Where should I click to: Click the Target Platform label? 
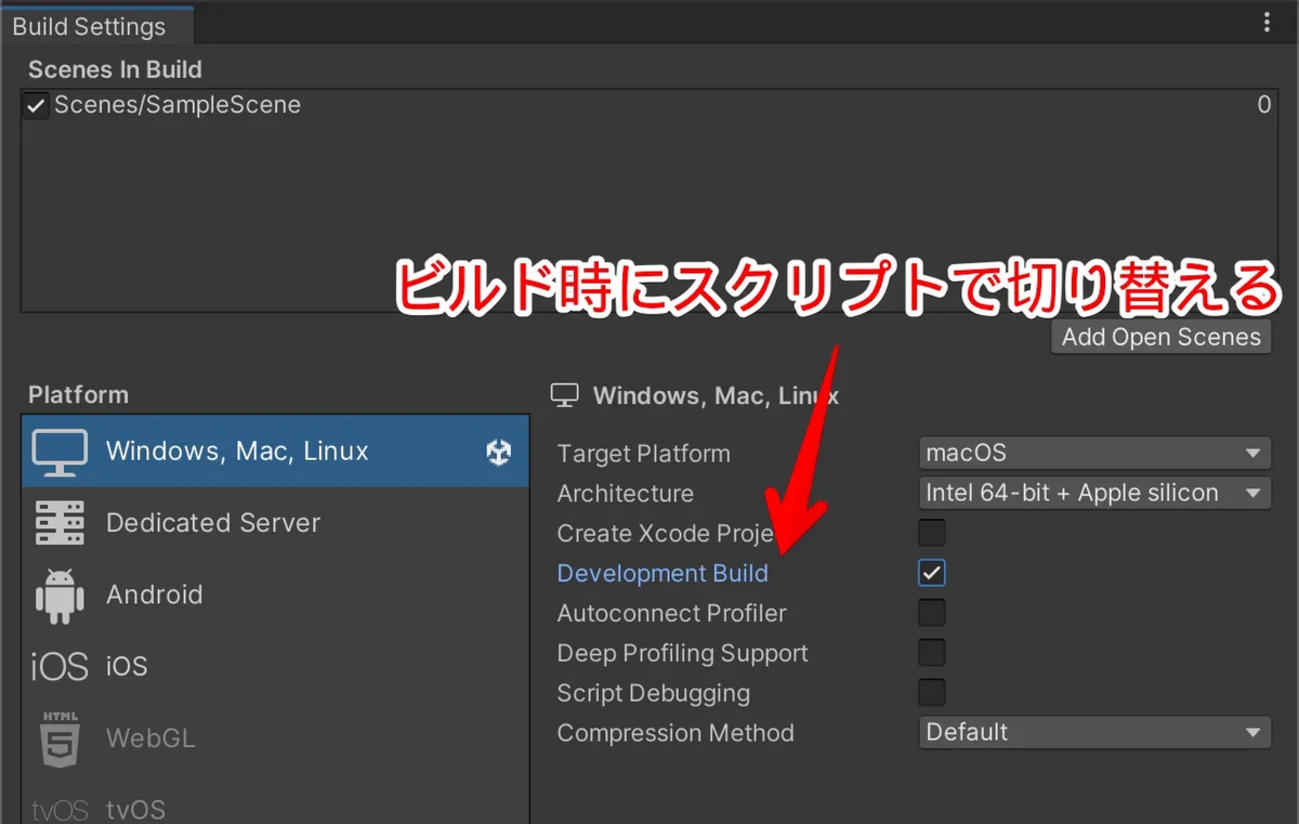pos(643,453)
